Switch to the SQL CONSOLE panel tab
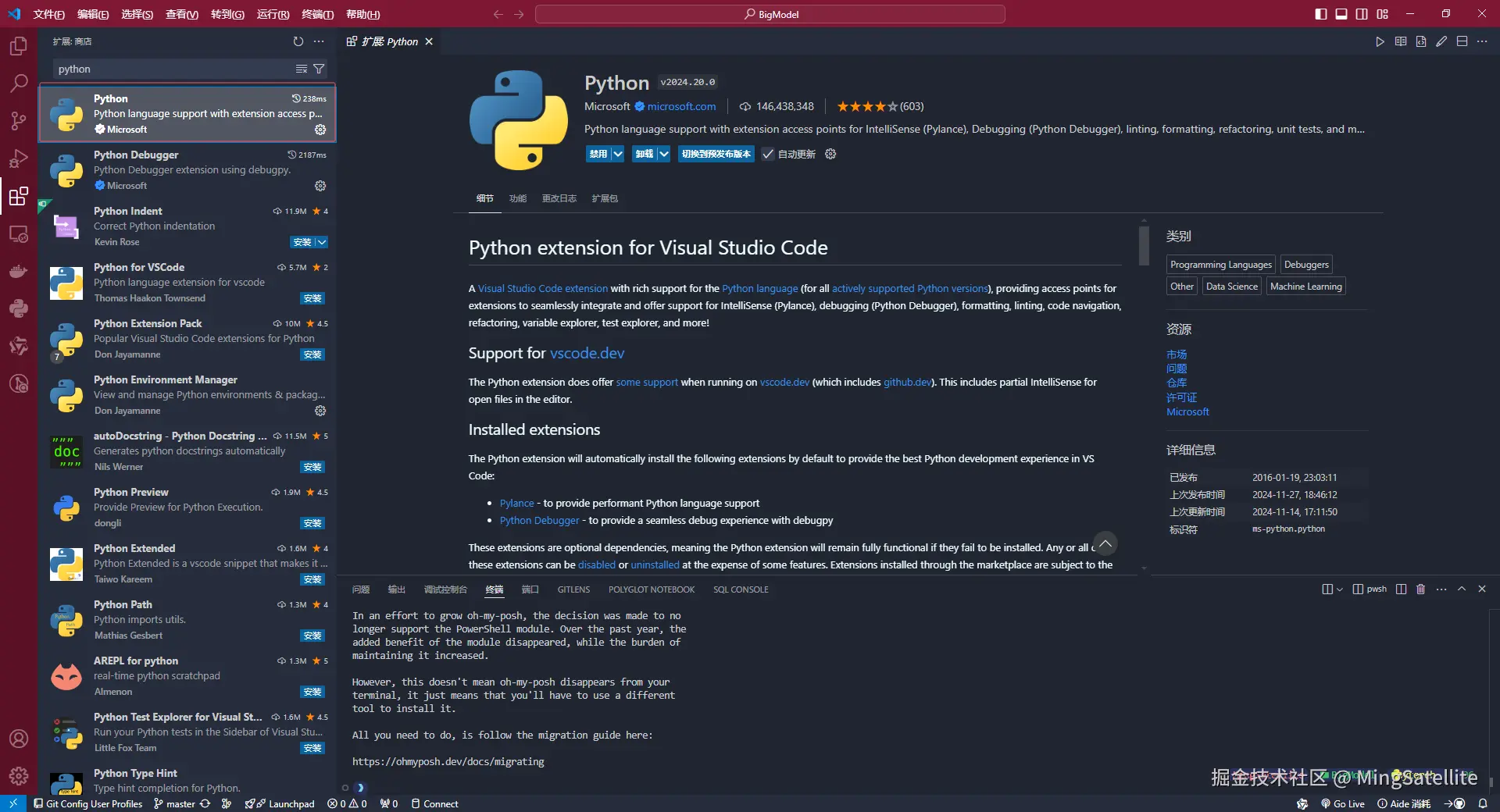Image resolution: width=1500 pixels, height=812 pixels. click(741, 589)
